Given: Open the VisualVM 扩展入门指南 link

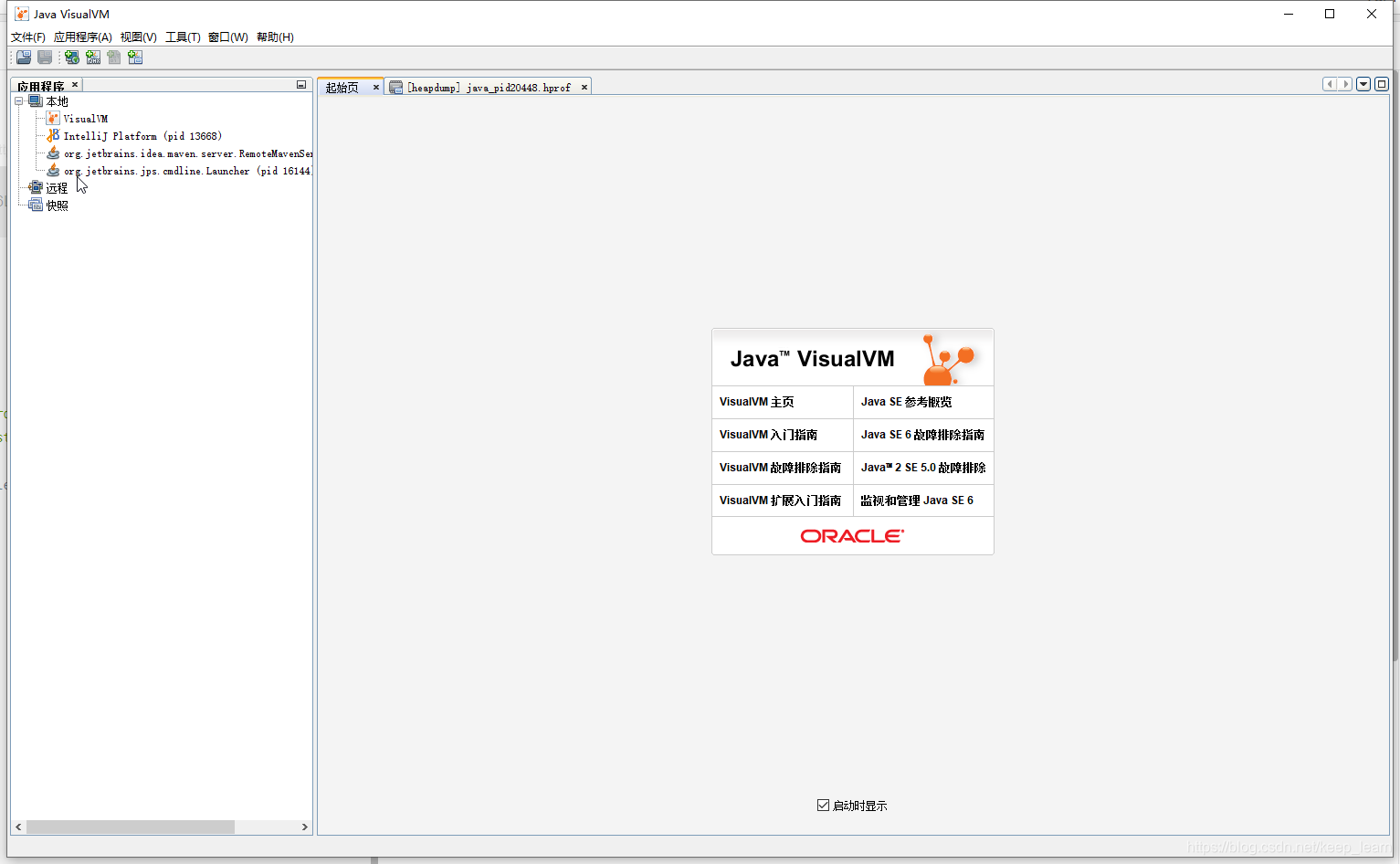Looking at the screenshot, I should 780,500.
